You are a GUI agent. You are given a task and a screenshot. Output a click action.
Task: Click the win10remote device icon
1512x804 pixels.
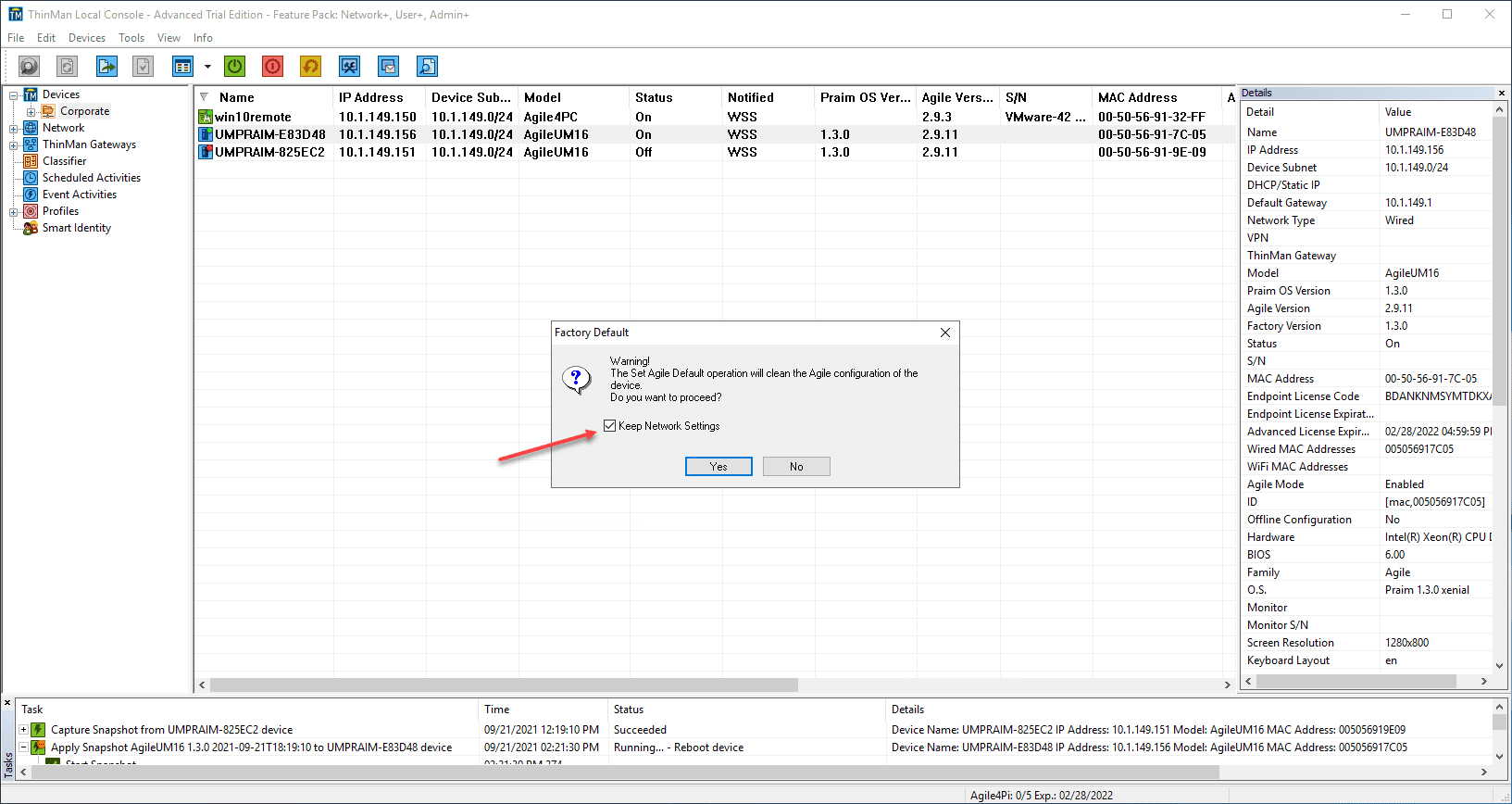coord(206,117)
